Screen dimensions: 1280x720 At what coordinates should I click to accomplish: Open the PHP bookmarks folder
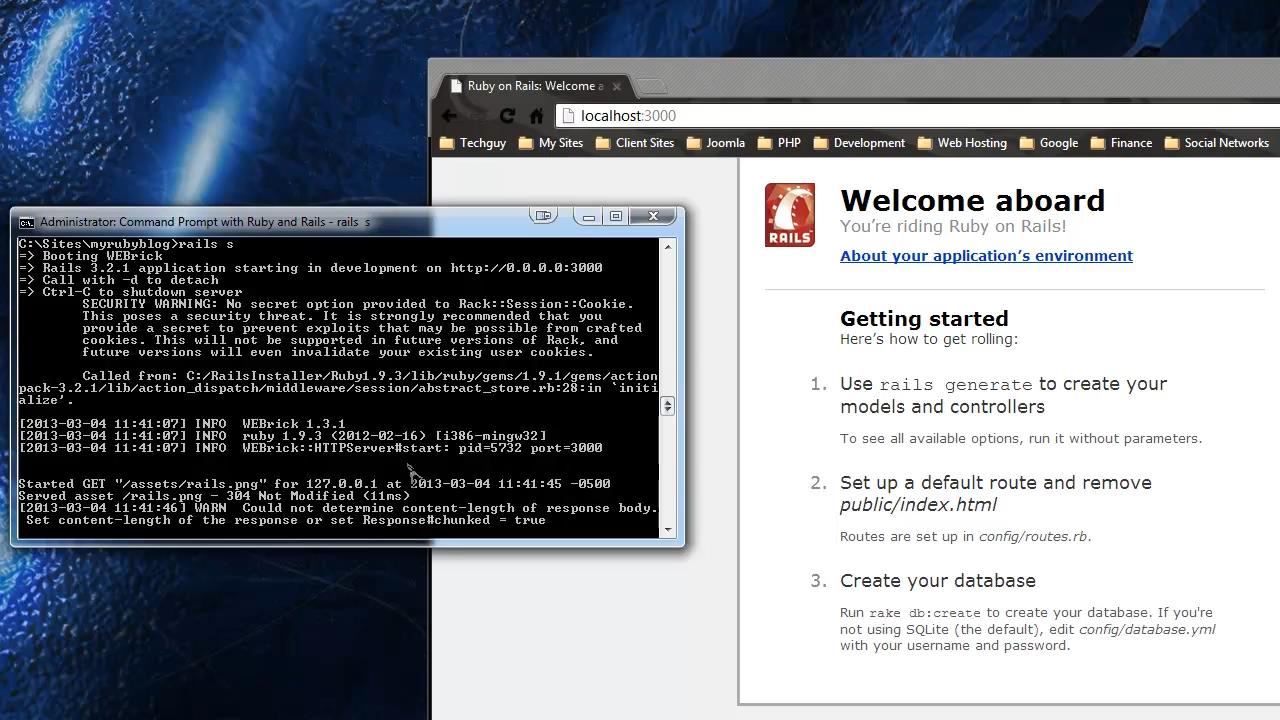coord(779,143)
